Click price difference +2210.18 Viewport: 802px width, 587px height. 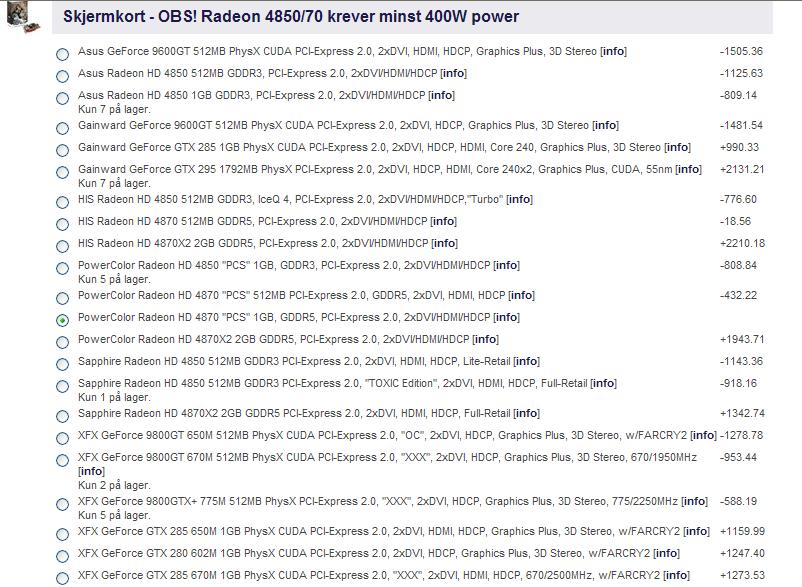742,243
